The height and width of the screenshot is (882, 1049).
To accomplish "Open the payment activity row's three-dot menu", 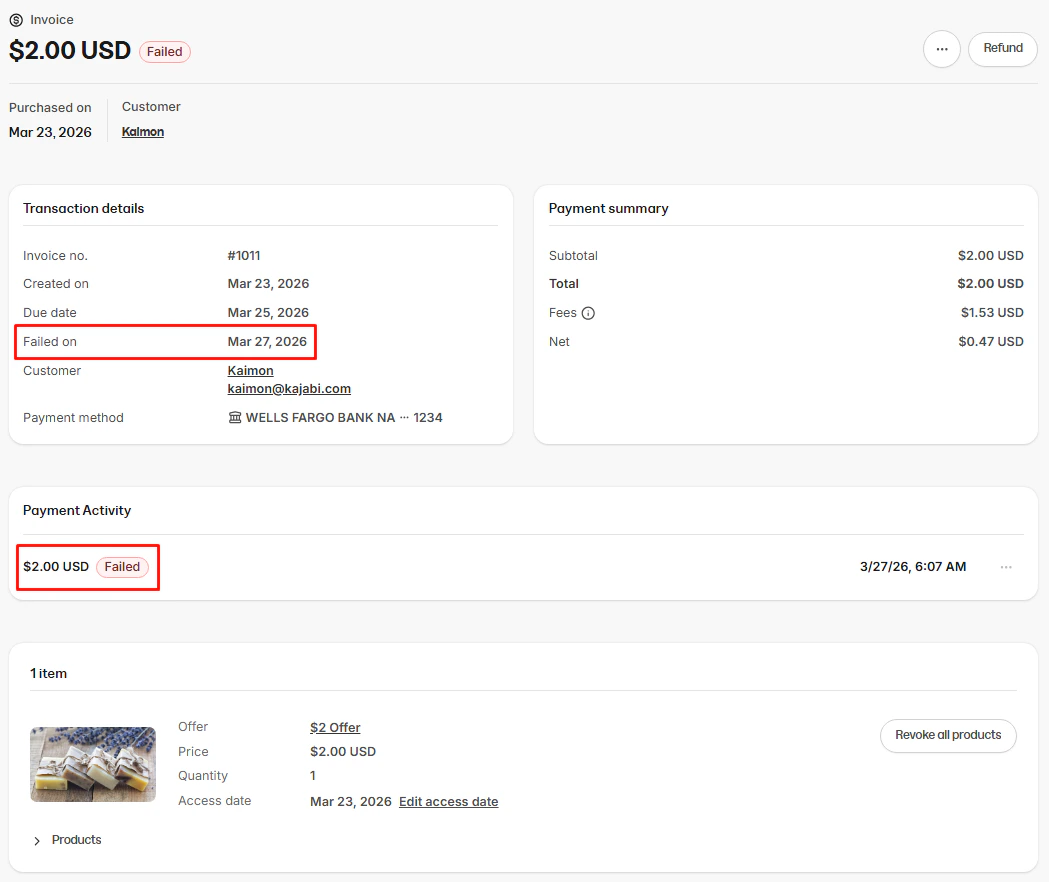I will click(x=1006, y=567).
